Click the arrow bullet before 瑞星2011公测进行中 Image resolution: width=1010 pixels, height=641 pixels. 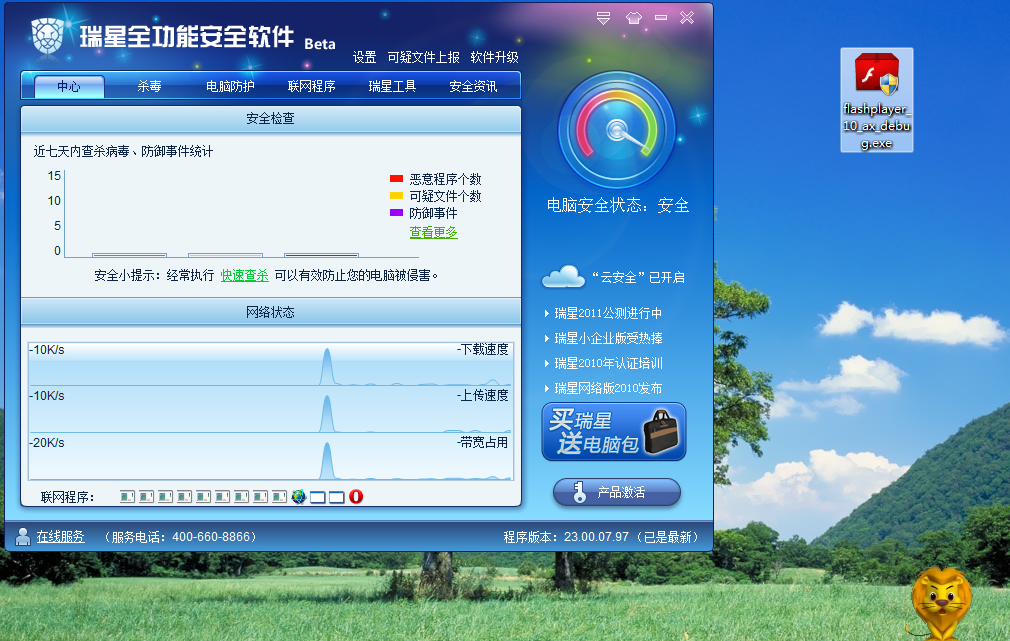click(547, 314)
